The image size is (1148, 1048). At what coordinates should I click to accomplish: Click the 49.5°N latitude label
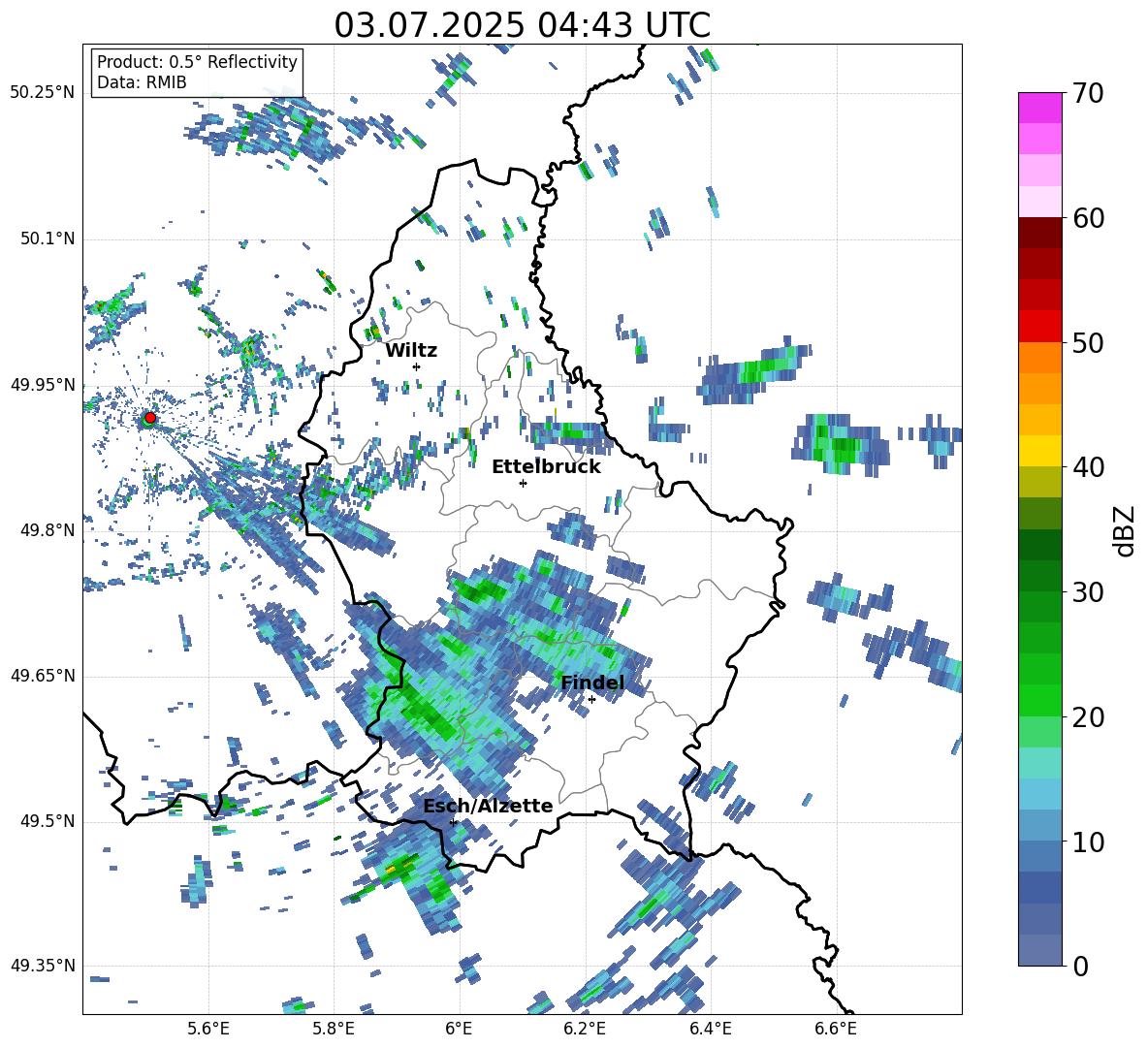48,820
